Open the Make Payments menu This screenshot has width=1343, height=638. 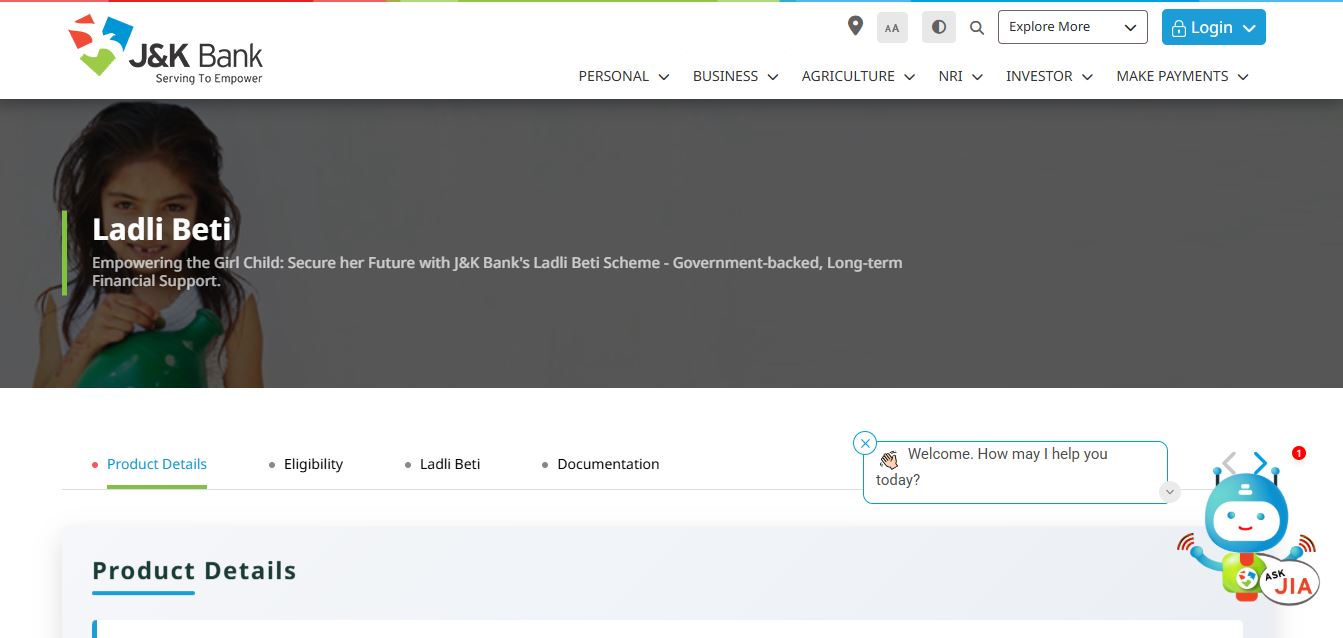pyautogui.click(x=1182, y=76)
